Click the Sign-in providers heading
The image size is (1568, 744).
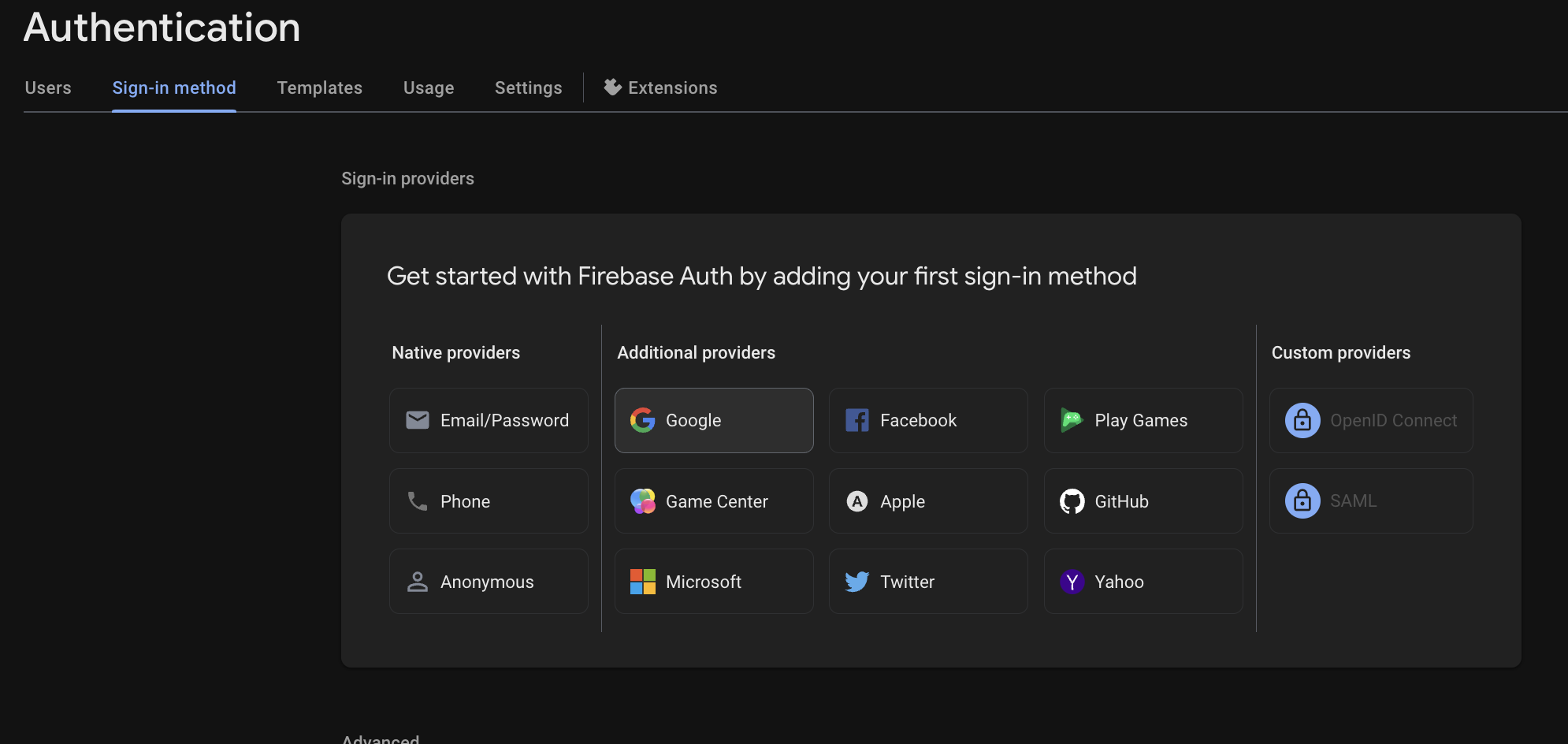pyautogui.click(x=408, y=178)
